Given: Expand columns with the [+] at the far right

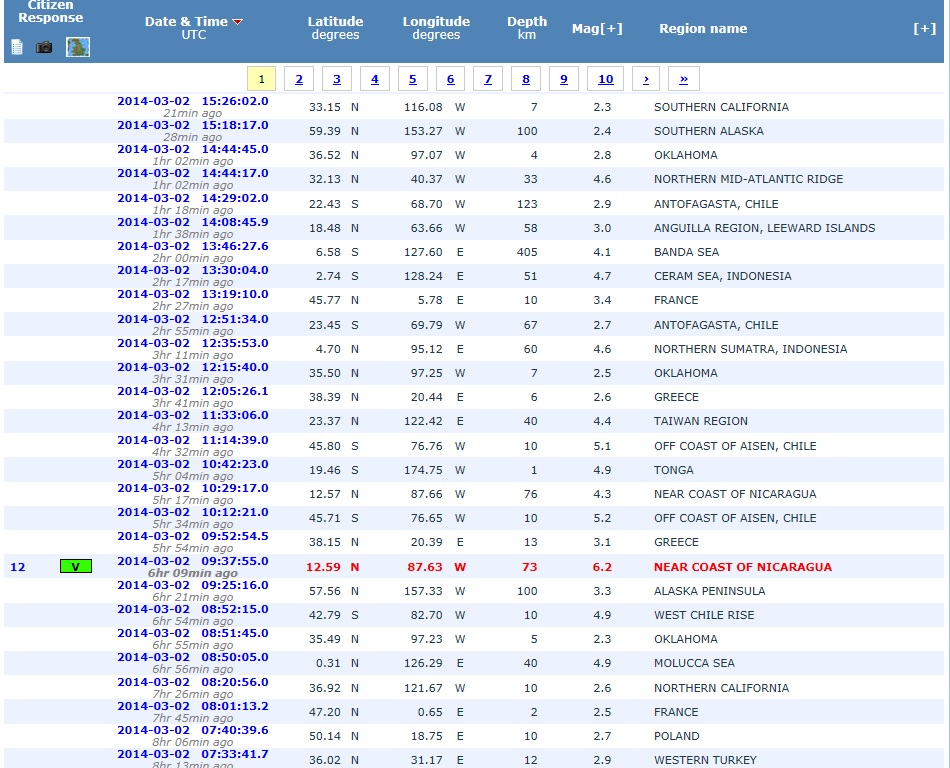Looking at the screenshot, I should click(925, 28).
